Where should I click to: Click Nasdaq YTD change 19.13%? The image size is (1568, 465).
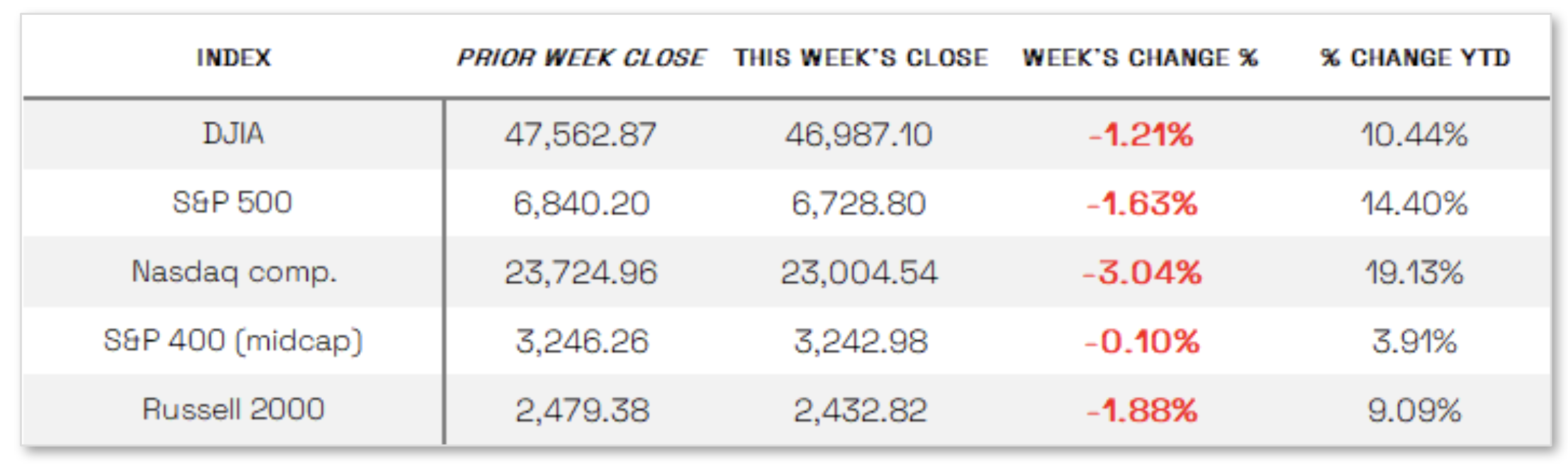1414,272
